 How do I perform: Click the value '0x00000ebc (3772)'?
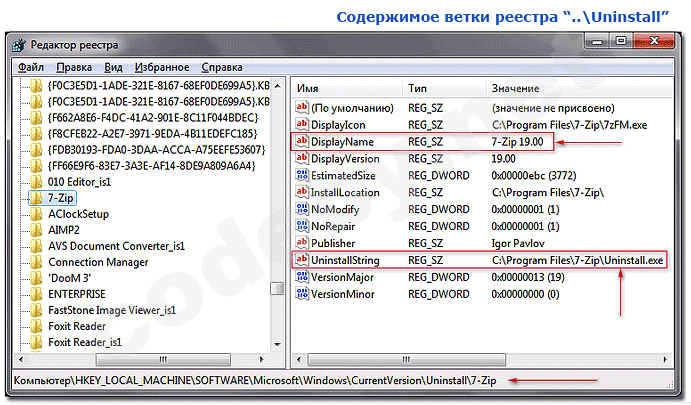pyautogui.click(x=534, y=176)
